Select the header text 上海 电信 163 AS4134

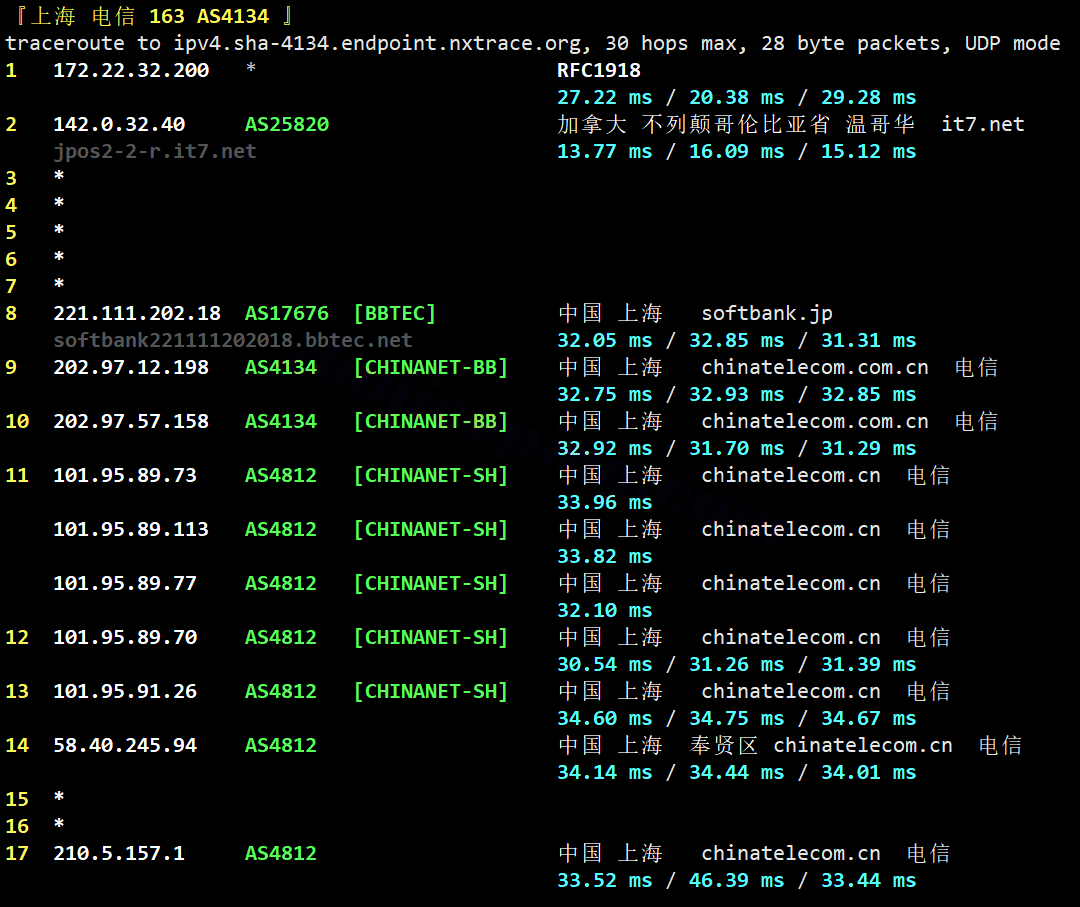pyautogui.click(x=149, y=16)
